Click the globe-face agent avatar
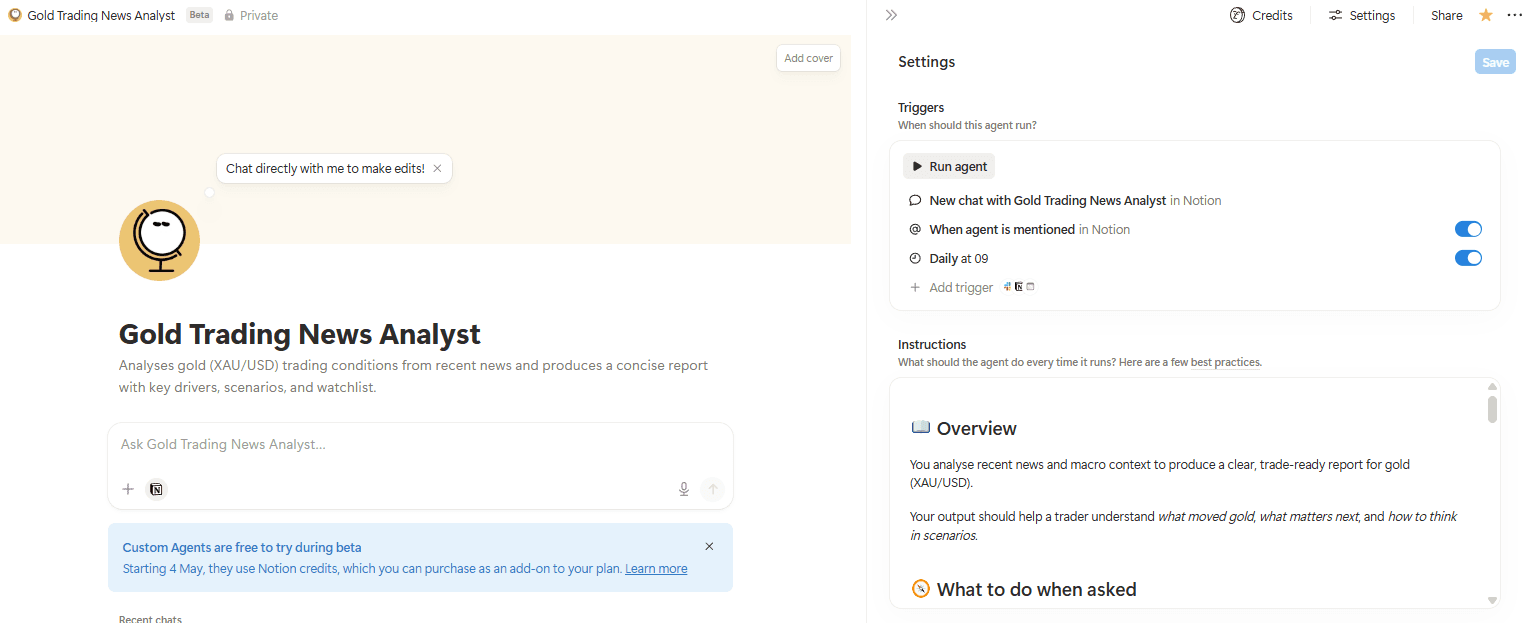 click(160, 240)
